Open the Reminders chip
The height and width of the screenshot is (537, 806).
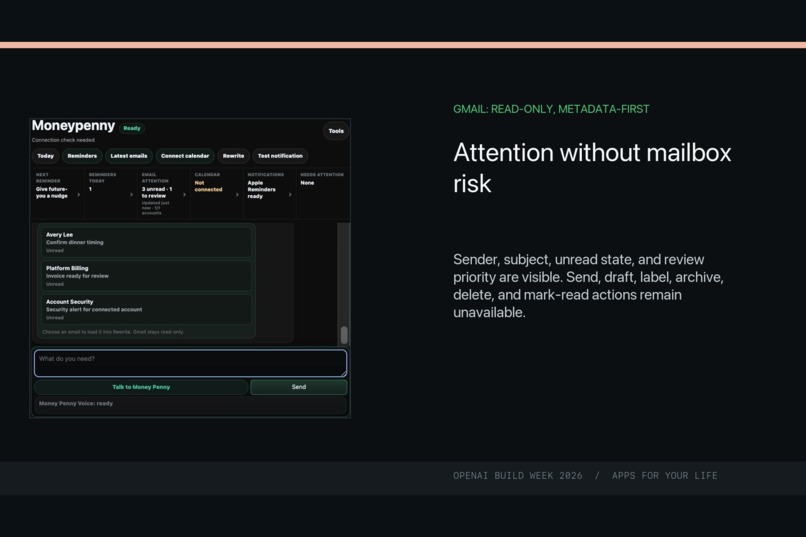pos(82,156)
